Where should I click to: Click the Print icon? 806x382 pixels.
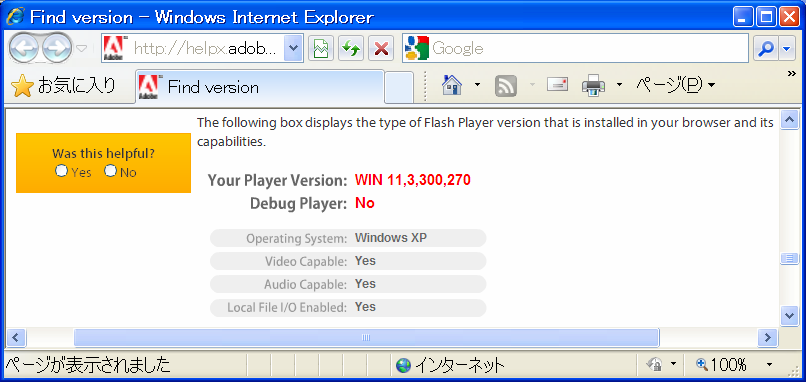click(594, 85)
